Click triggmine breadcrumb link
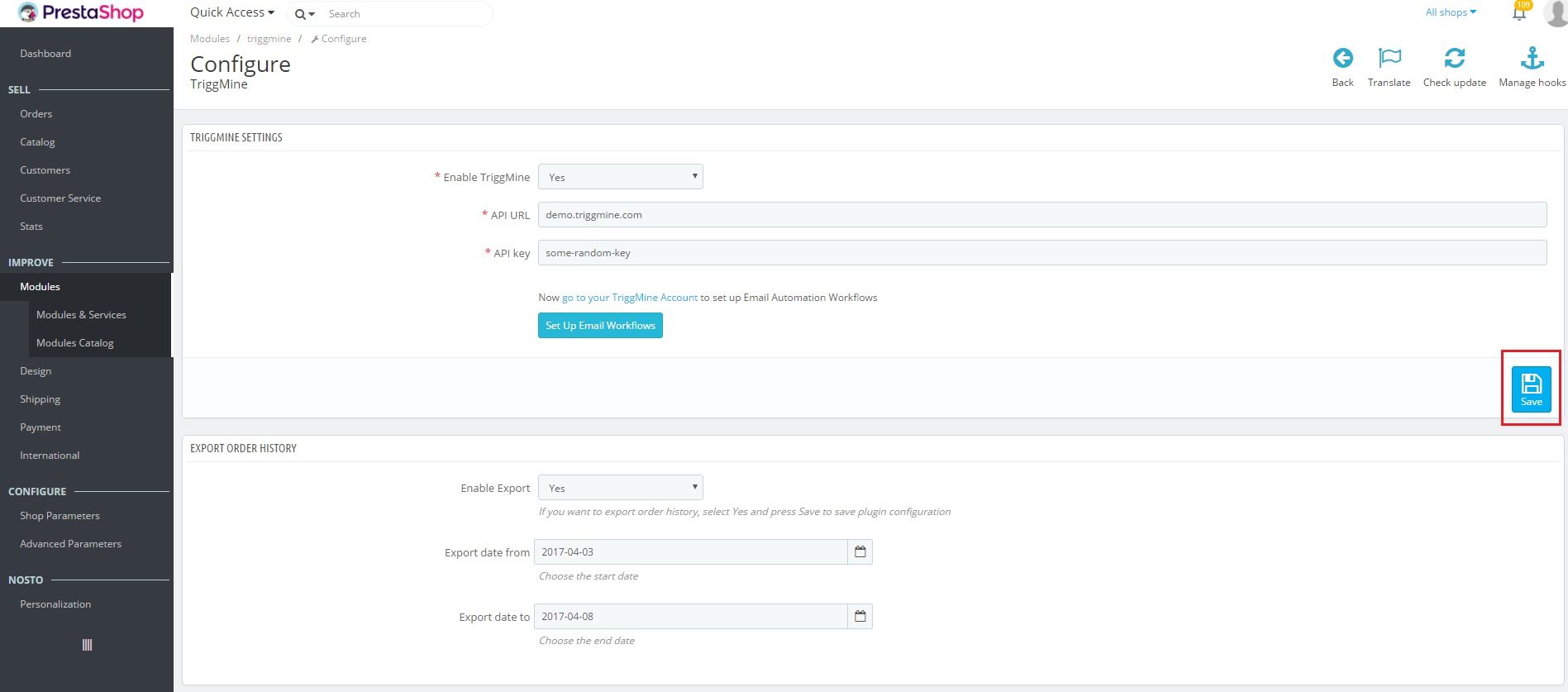The height and width of the screenshot is (692, 1568). point(269,39)
